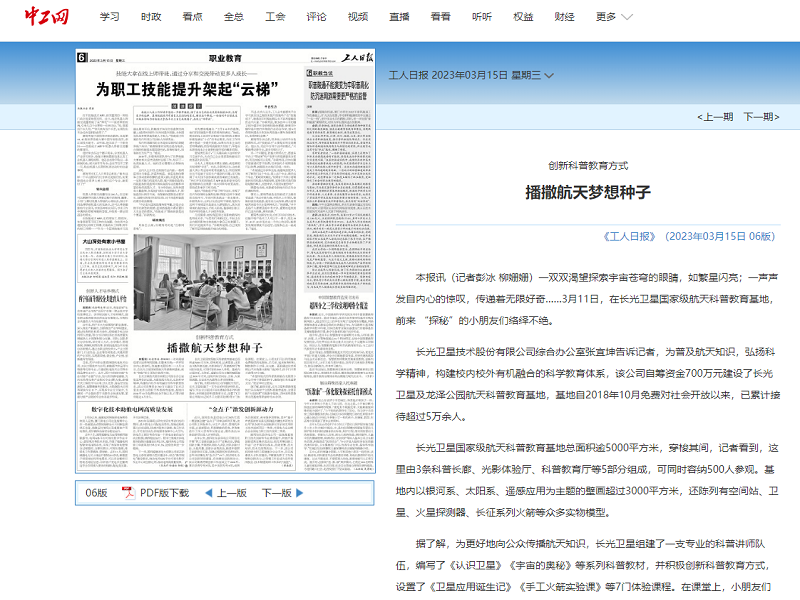Click the PDF download icon
This screenshot has width=800, height=600.
(128, 493)
